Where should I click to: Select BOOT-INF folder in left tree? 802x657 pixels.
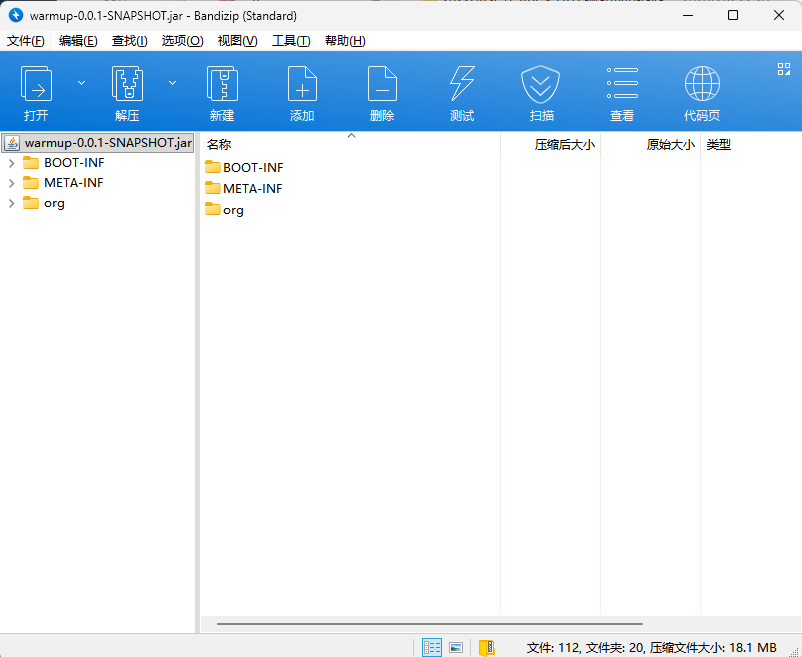[x=64, y=163]
